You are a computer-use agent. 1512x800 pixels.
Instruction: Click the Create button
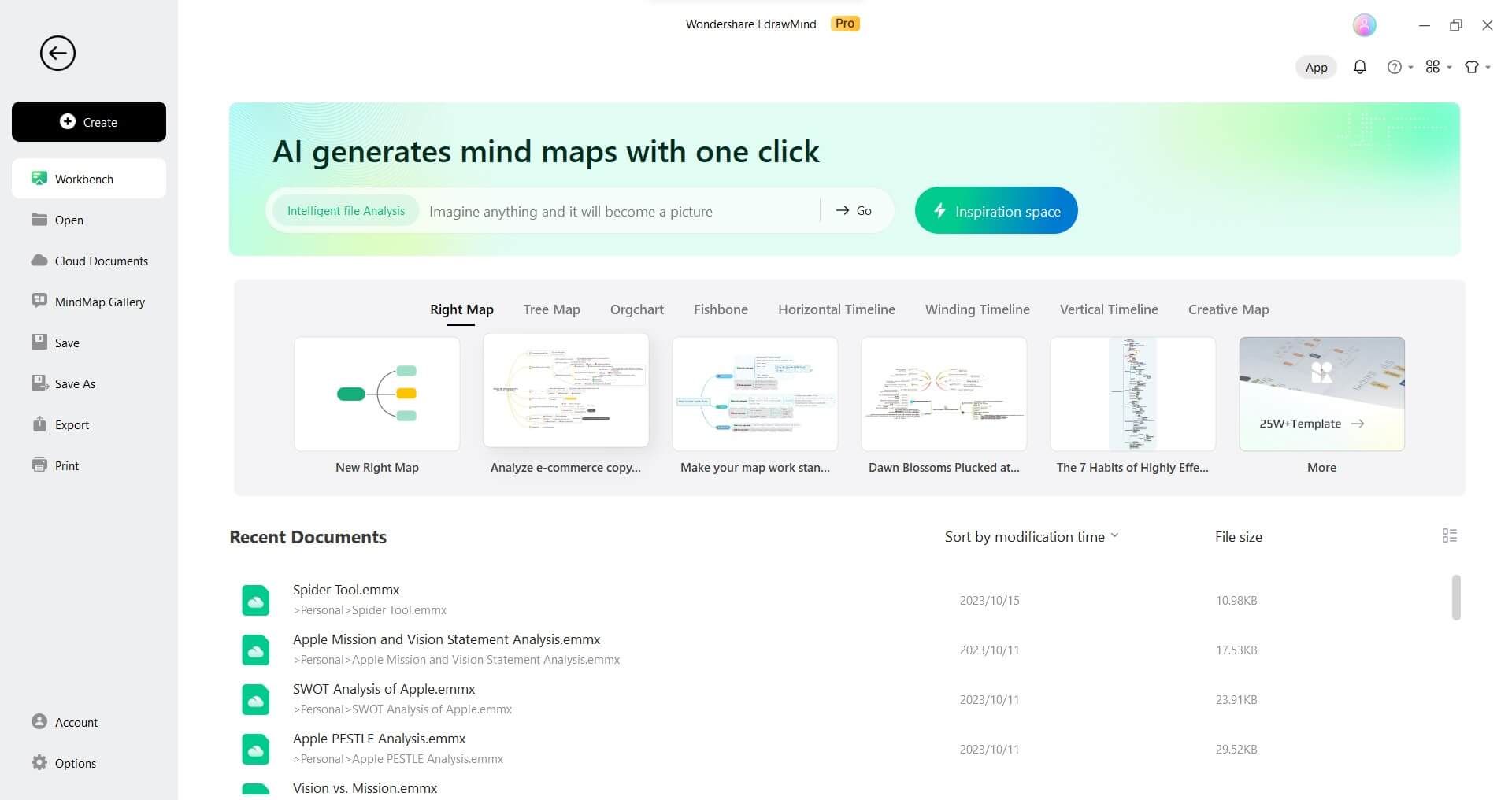[x=89, y=122]
